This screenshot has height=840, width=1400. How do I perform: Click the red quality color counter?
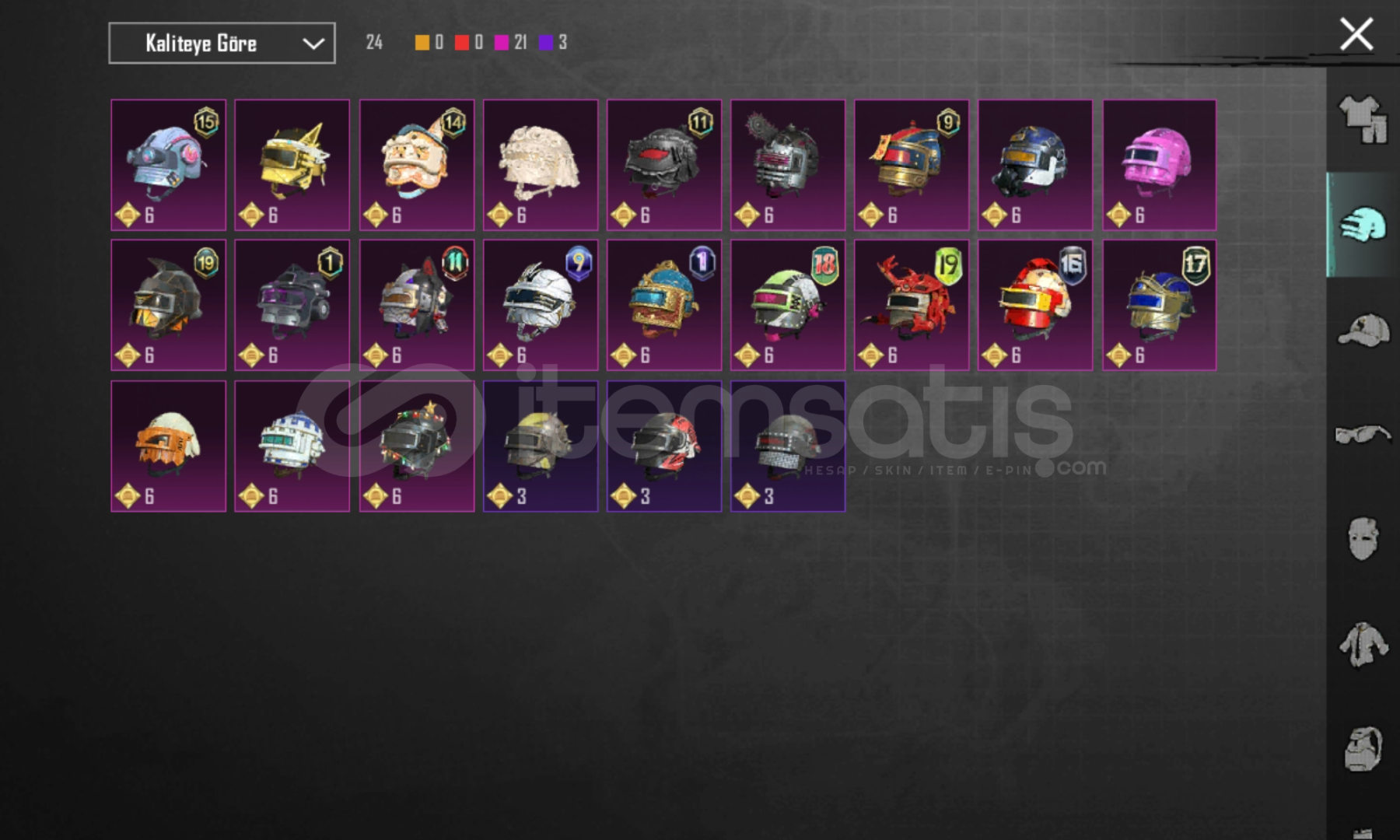click(x=469, y=43)
